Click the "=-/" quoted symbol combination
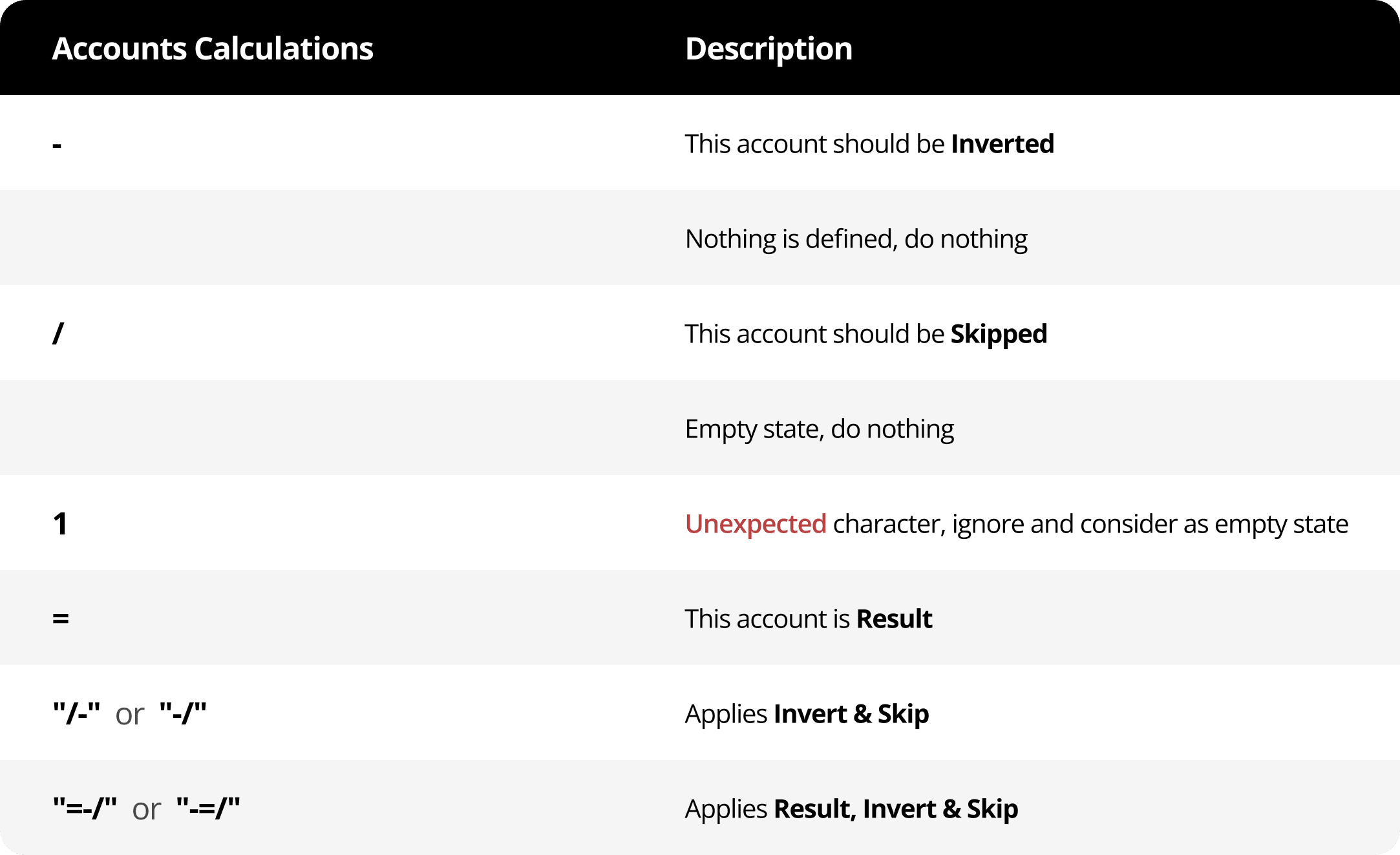1400x855 pixels. point(85,808)
